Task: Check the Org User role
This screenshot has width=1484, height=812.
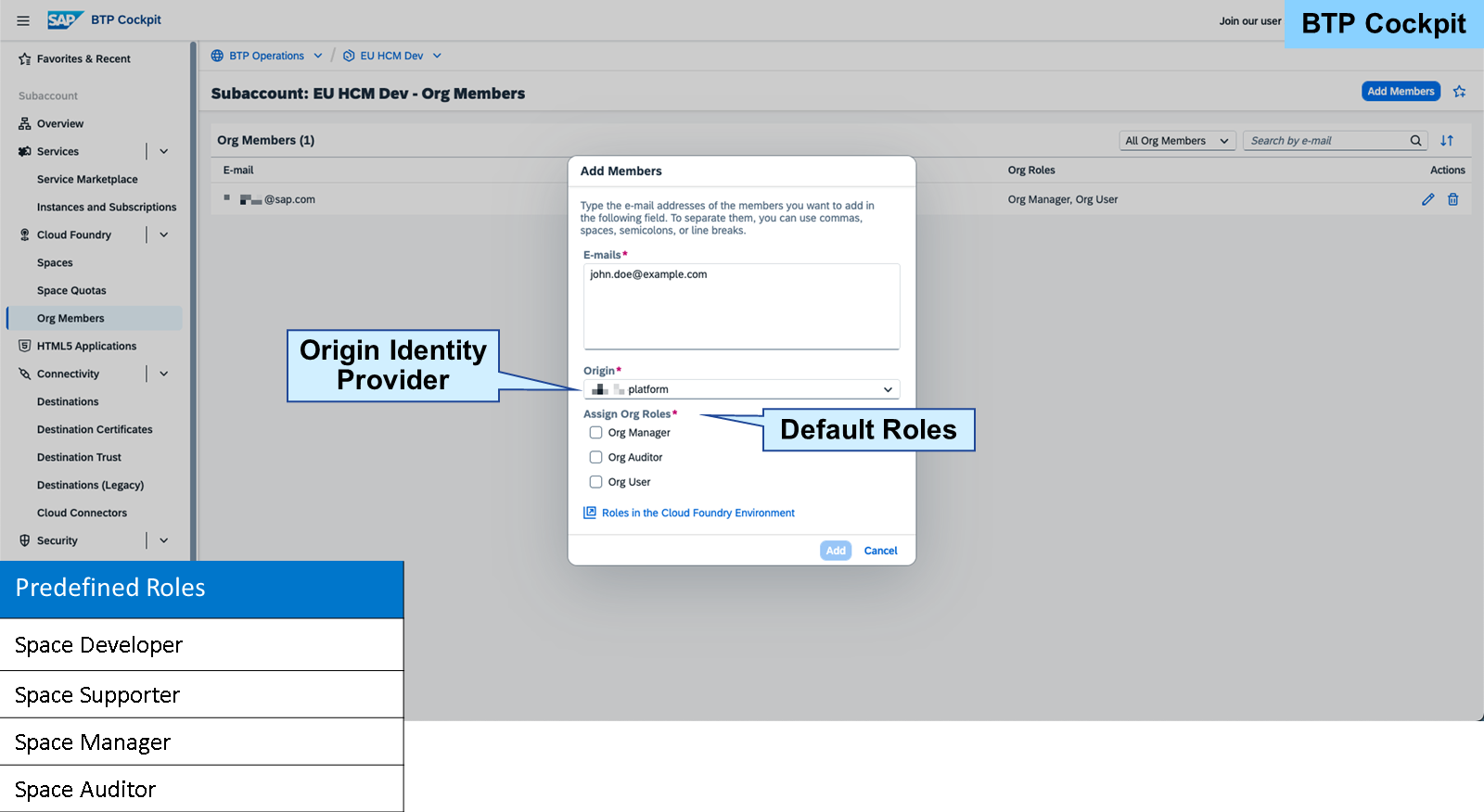Action: pyautogui.click(x=595, y=482)
